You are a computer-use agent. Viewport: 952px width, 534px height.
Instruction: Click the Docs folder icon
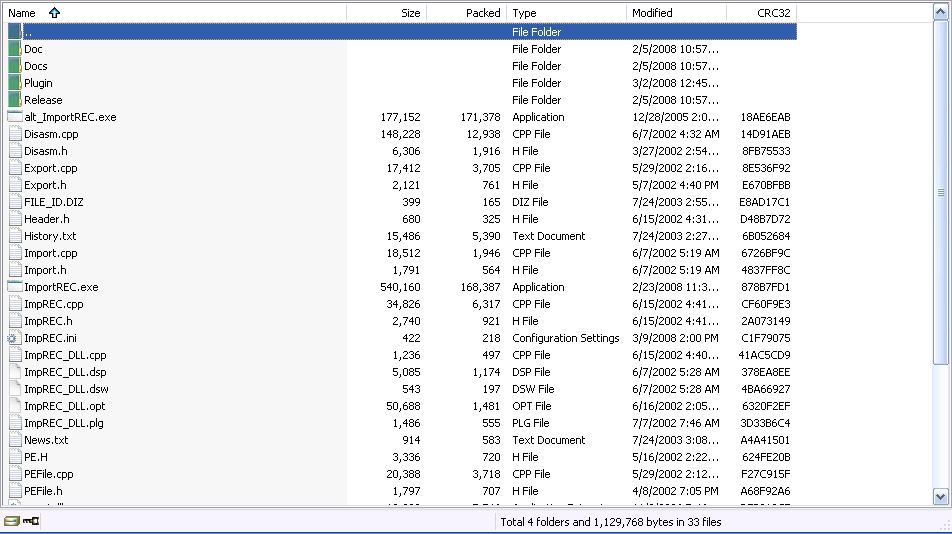[x=15, y=66]
